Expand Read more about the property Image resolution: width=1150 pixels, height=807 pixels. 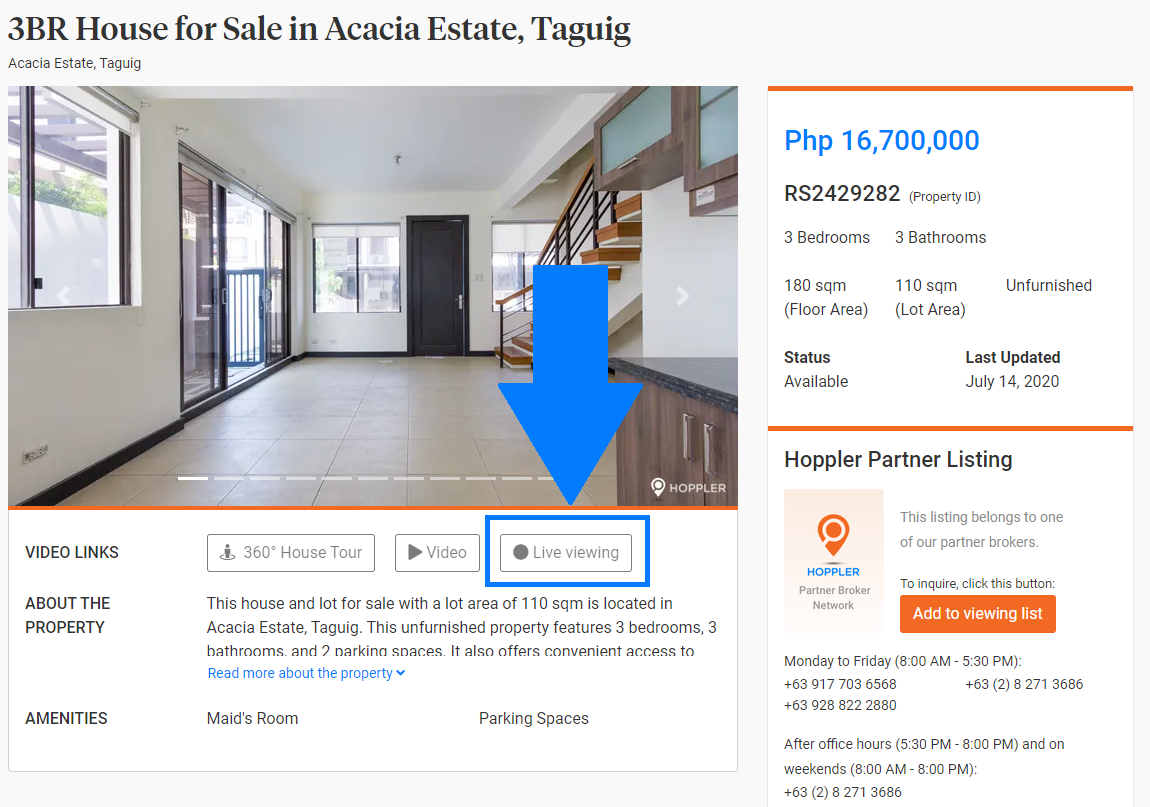click(x=306, y=673)
